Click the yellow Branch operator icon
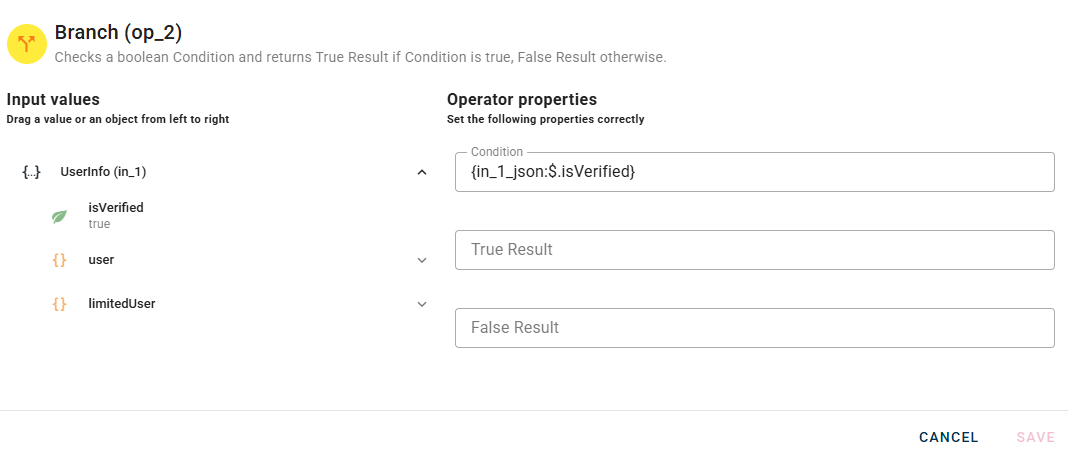 27,43
